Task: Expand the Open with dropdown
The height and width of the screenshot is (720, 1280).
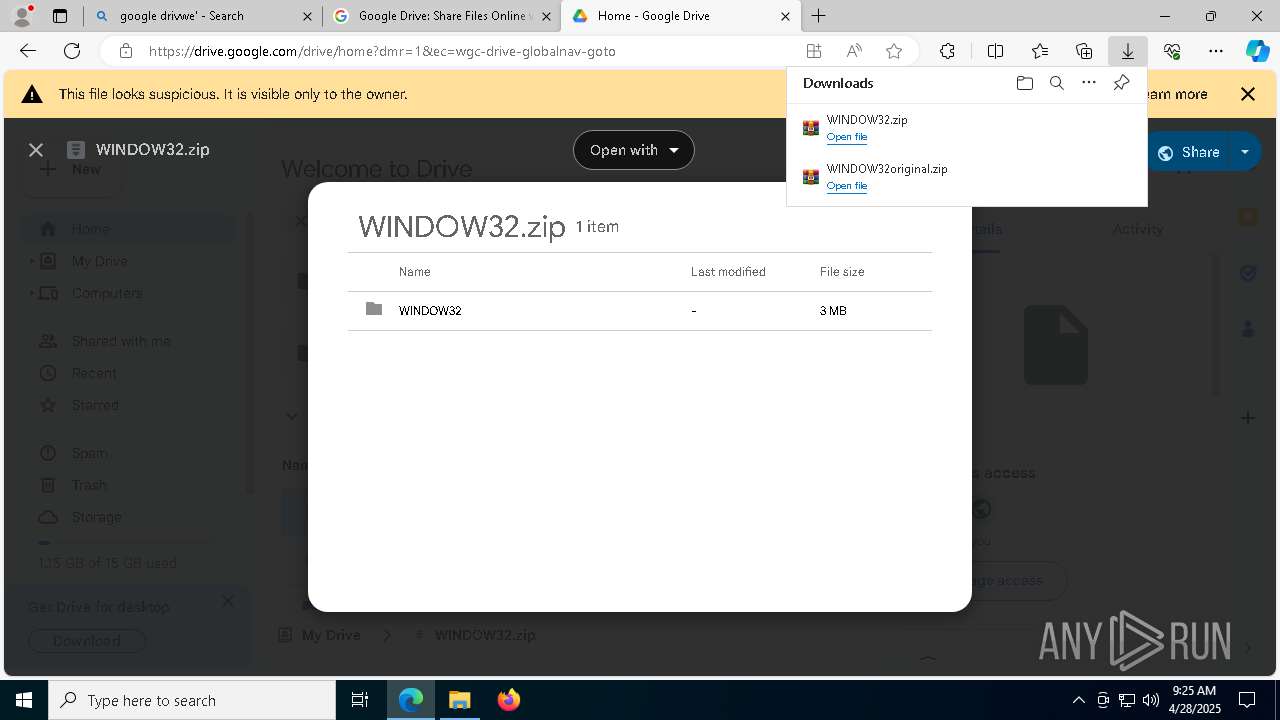Action: click(x=633, y=150)
